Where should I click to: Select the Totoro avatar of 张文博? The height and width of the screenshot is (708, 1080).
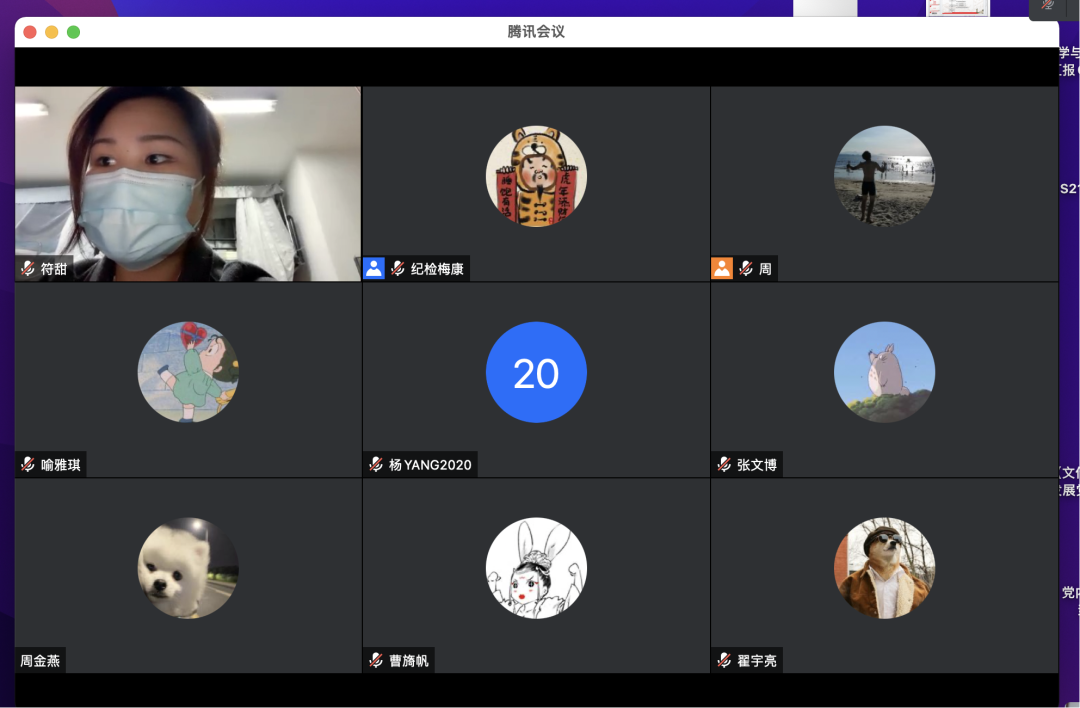point(884,372)
